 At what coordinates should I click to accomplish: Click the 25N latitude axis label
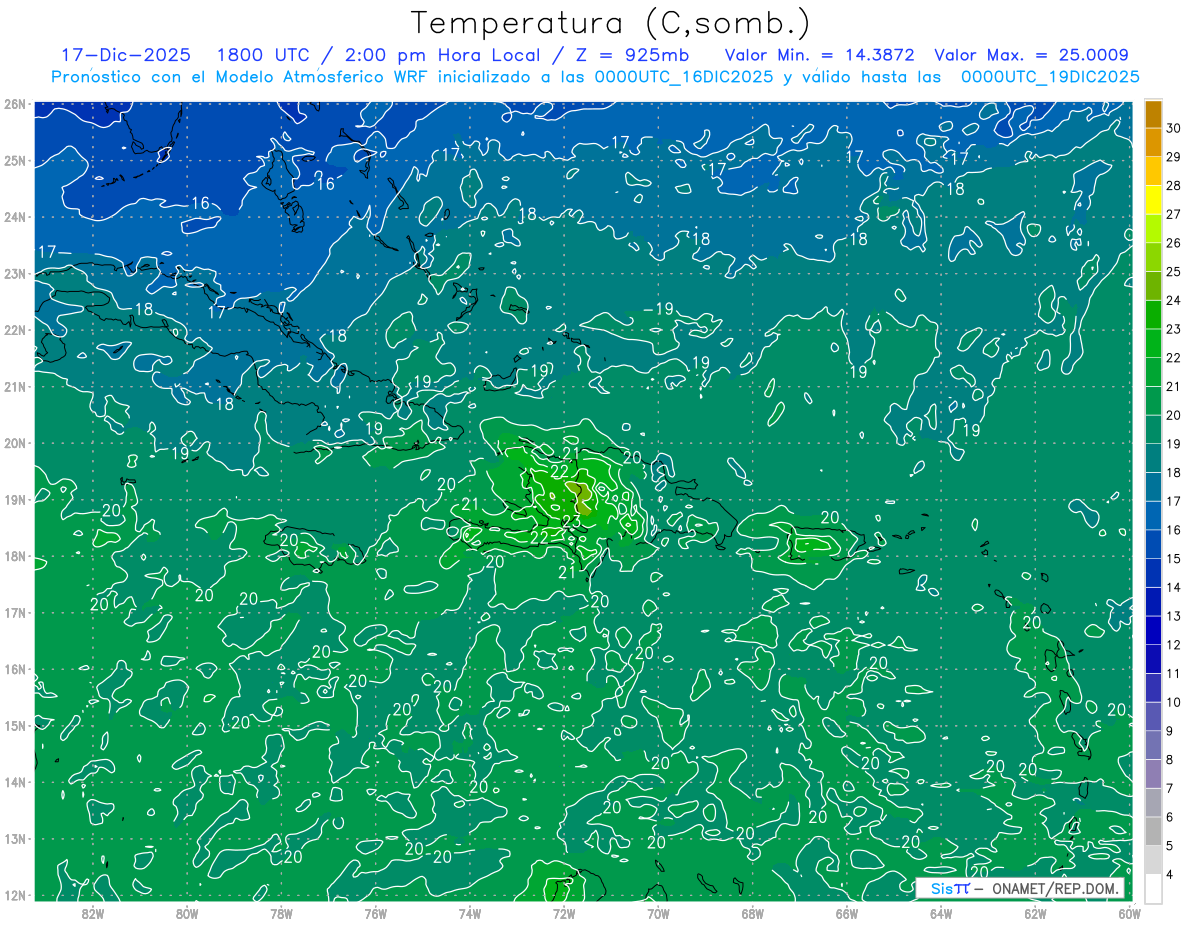pyautogui.click(x=14, y=160)
